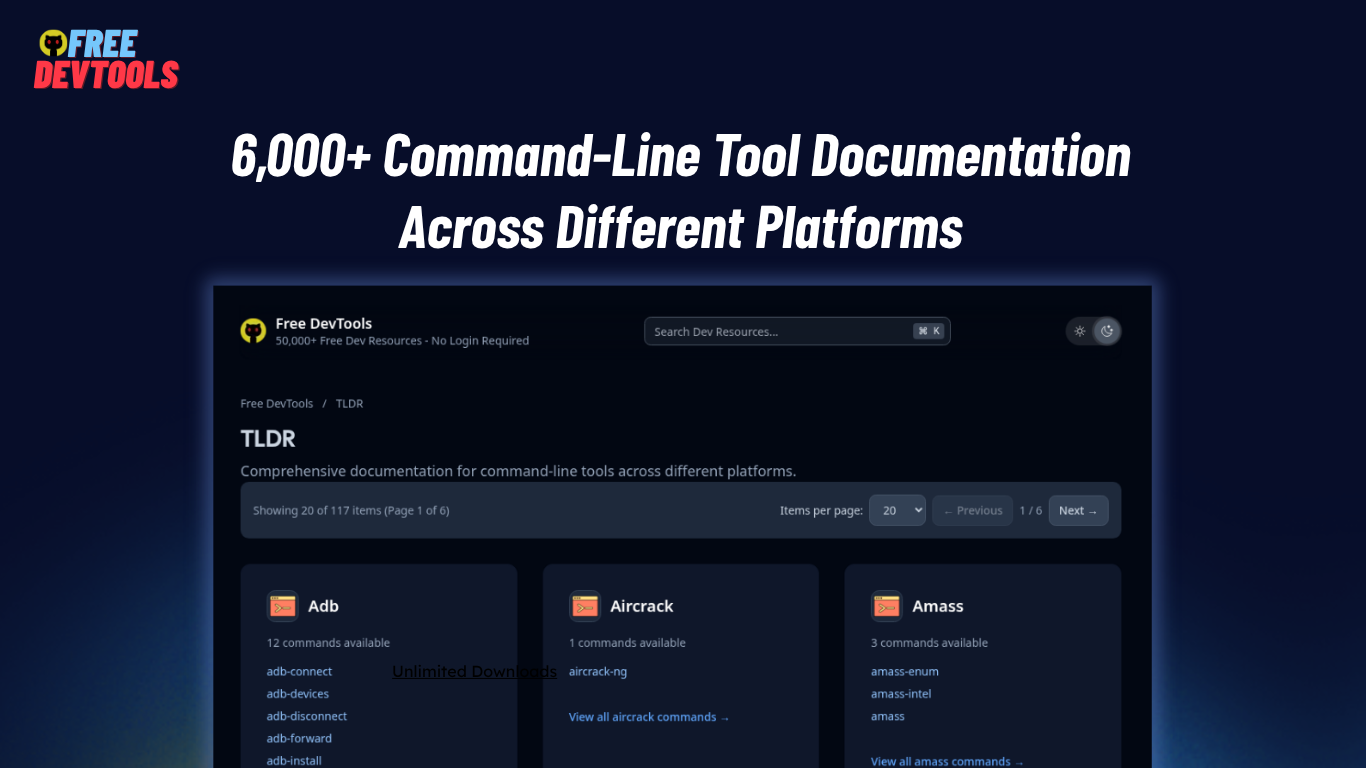Click the Free DevTools banner logo
Screen dimensions: 1366x768
[106, 59]
